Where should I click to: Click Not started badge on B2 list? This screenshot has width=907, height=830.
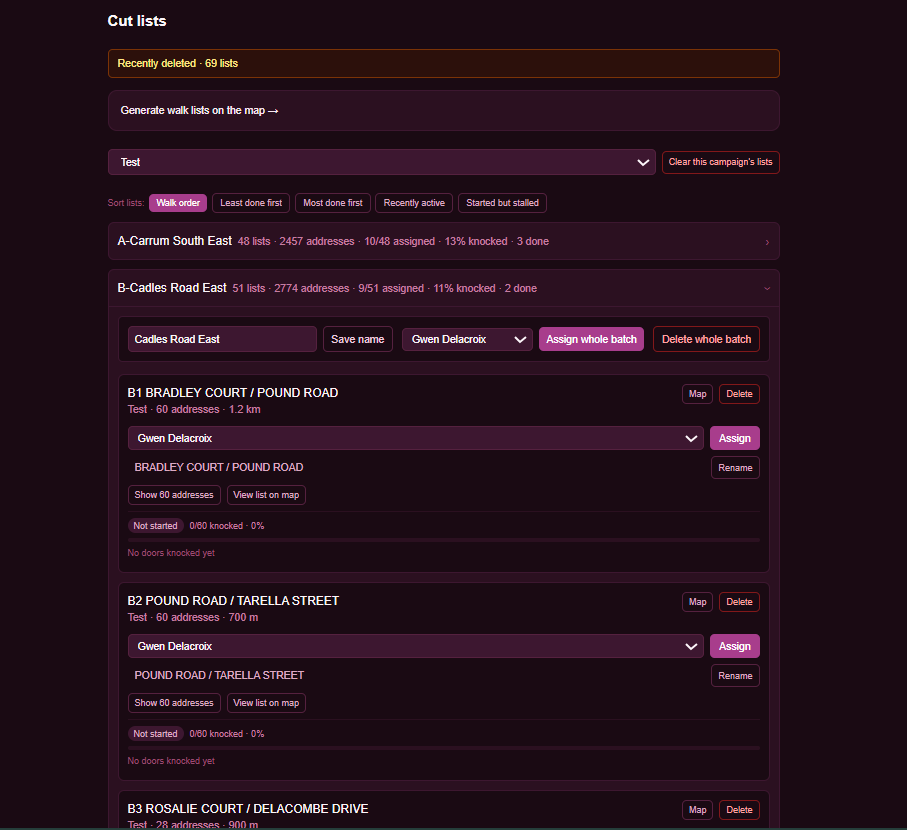pyautogui.click(x=156, y=733)
